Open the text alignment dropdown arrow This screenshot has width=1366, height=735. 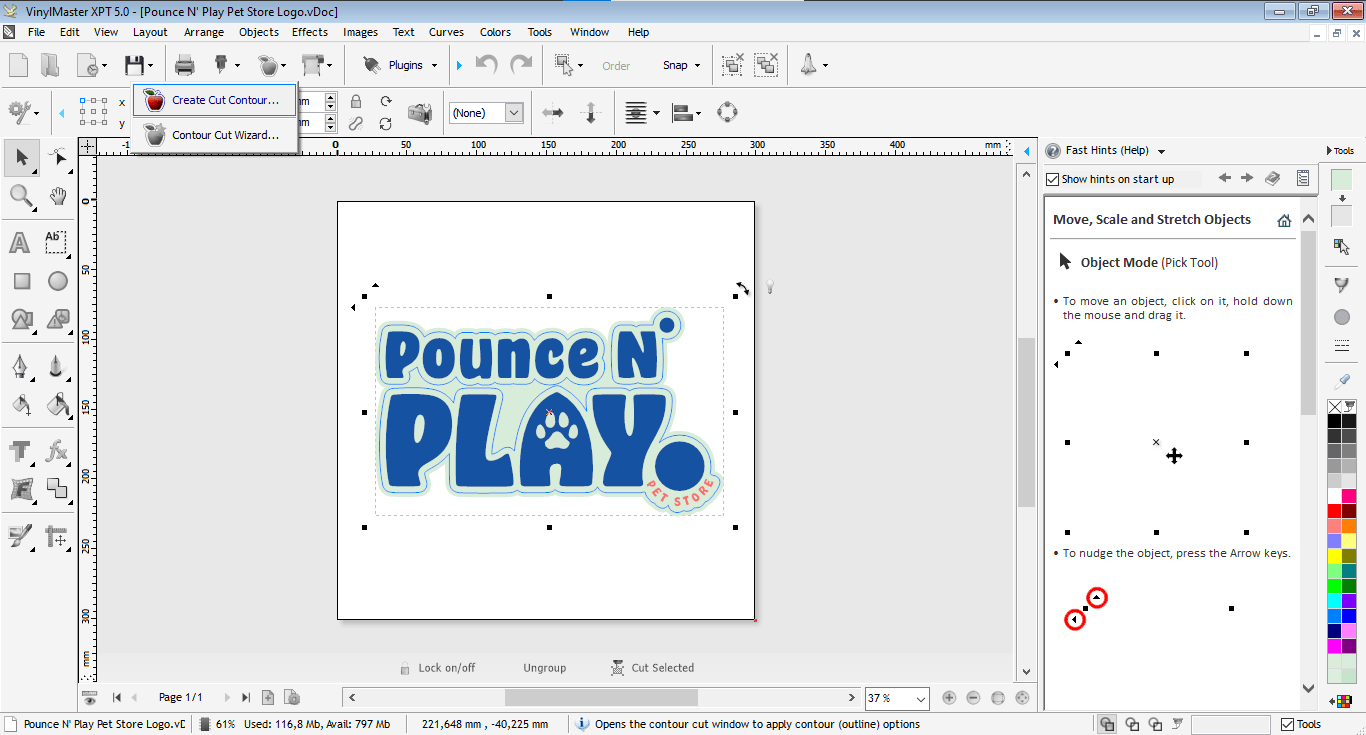pos(656,113)
